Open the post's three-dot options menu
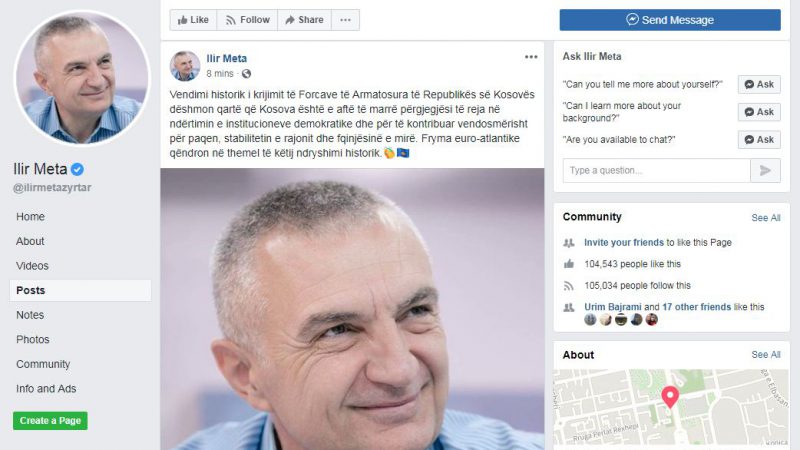The width and height of the screenshot is (800, 450). 531,57
